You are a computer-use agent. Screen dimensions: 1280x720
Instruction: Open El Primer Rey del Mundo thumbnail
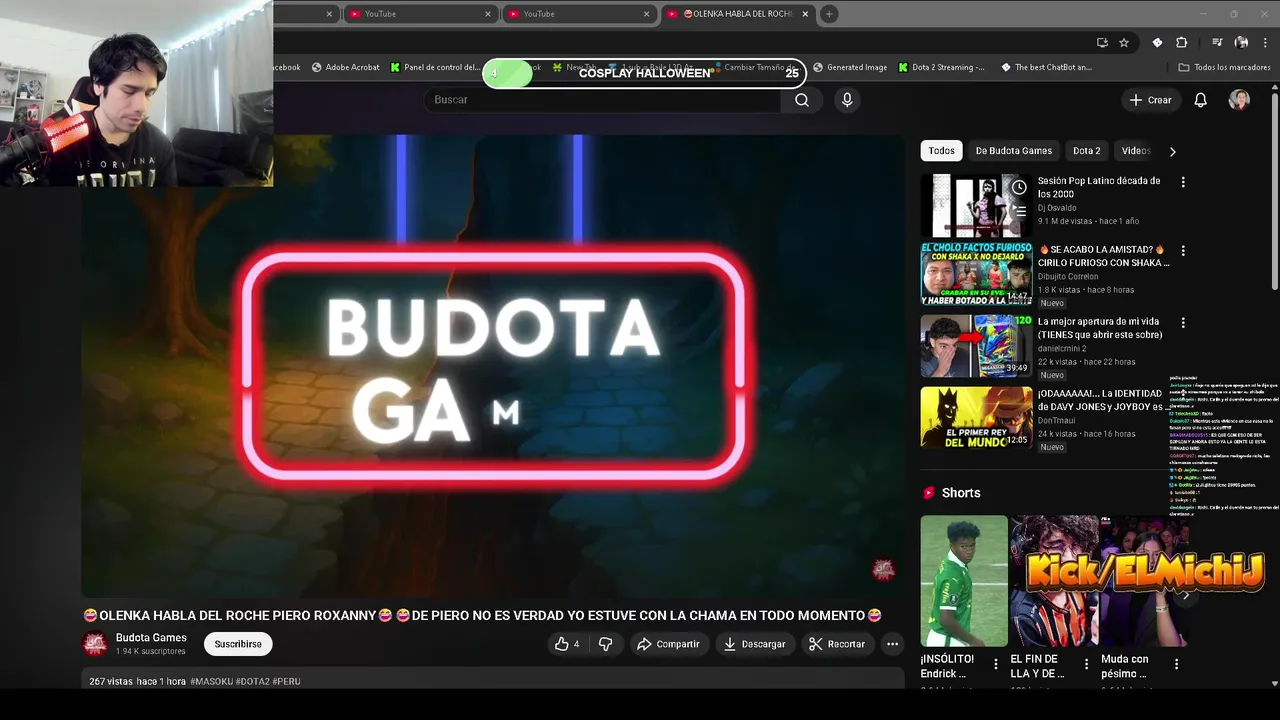pyautogui.click(x=976, y=418)
